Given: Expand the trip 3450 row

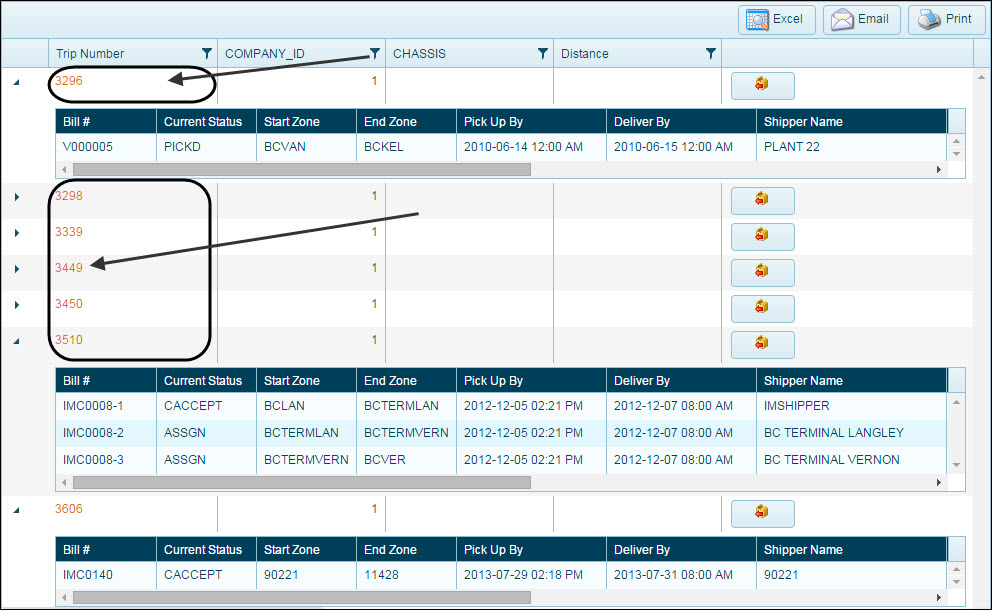Looking at the screenshot, I should (16, 305).
